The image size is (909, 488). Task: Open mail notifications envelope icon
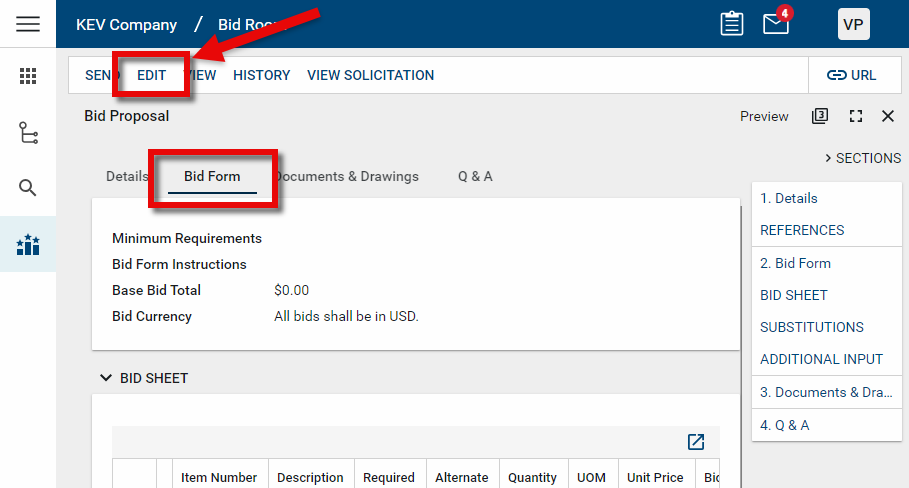(x=777, y=24)
